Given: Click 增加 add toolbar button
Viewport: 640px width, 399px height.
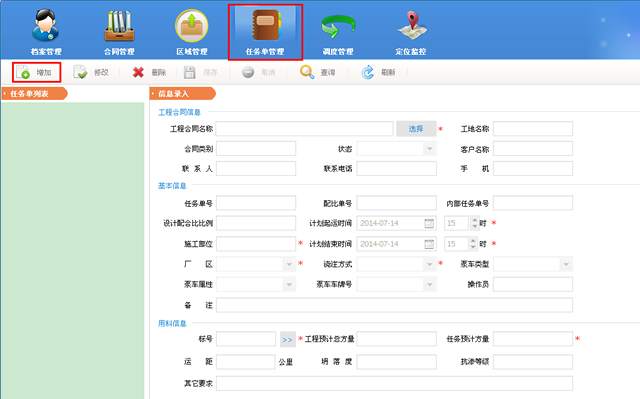Looking at the screenshot, I should (36, 73).
